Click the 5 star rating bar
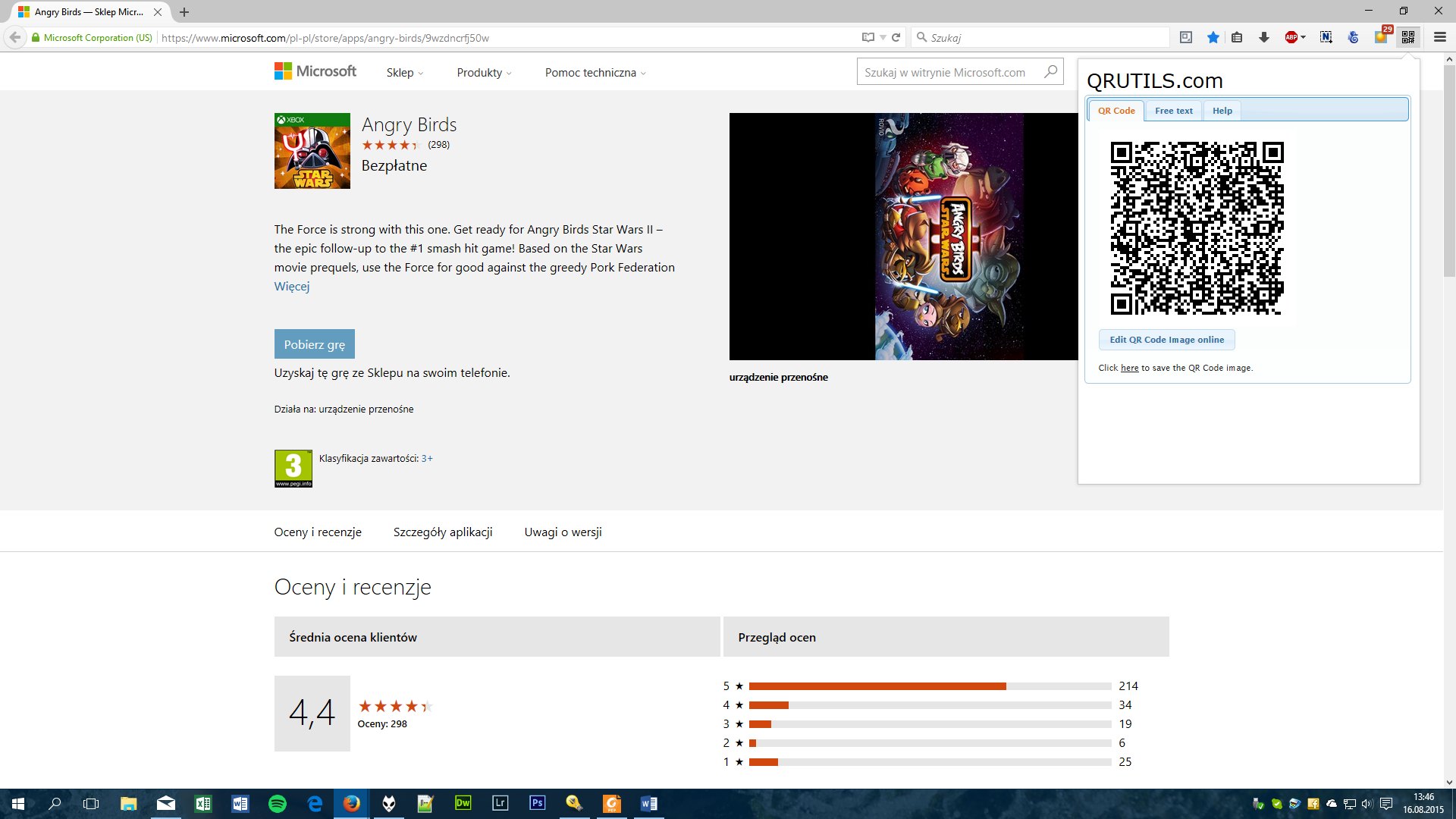This screenshot has height=819, width=1456. pos(930,686)
